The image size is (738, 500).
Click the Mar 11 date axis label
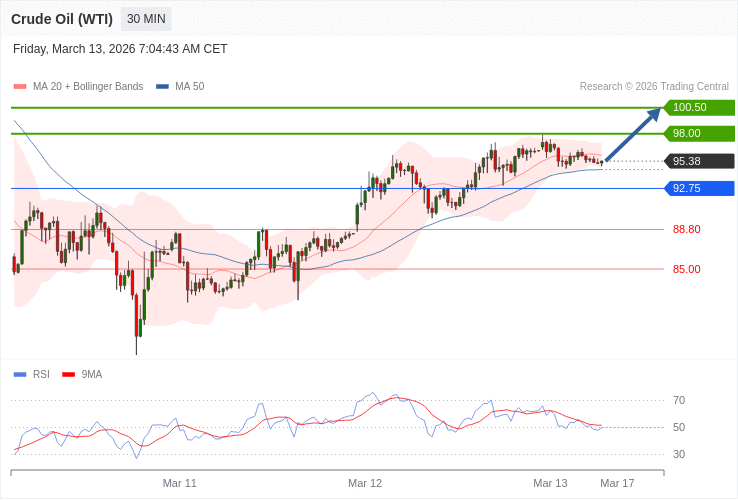tap(180, 483)
